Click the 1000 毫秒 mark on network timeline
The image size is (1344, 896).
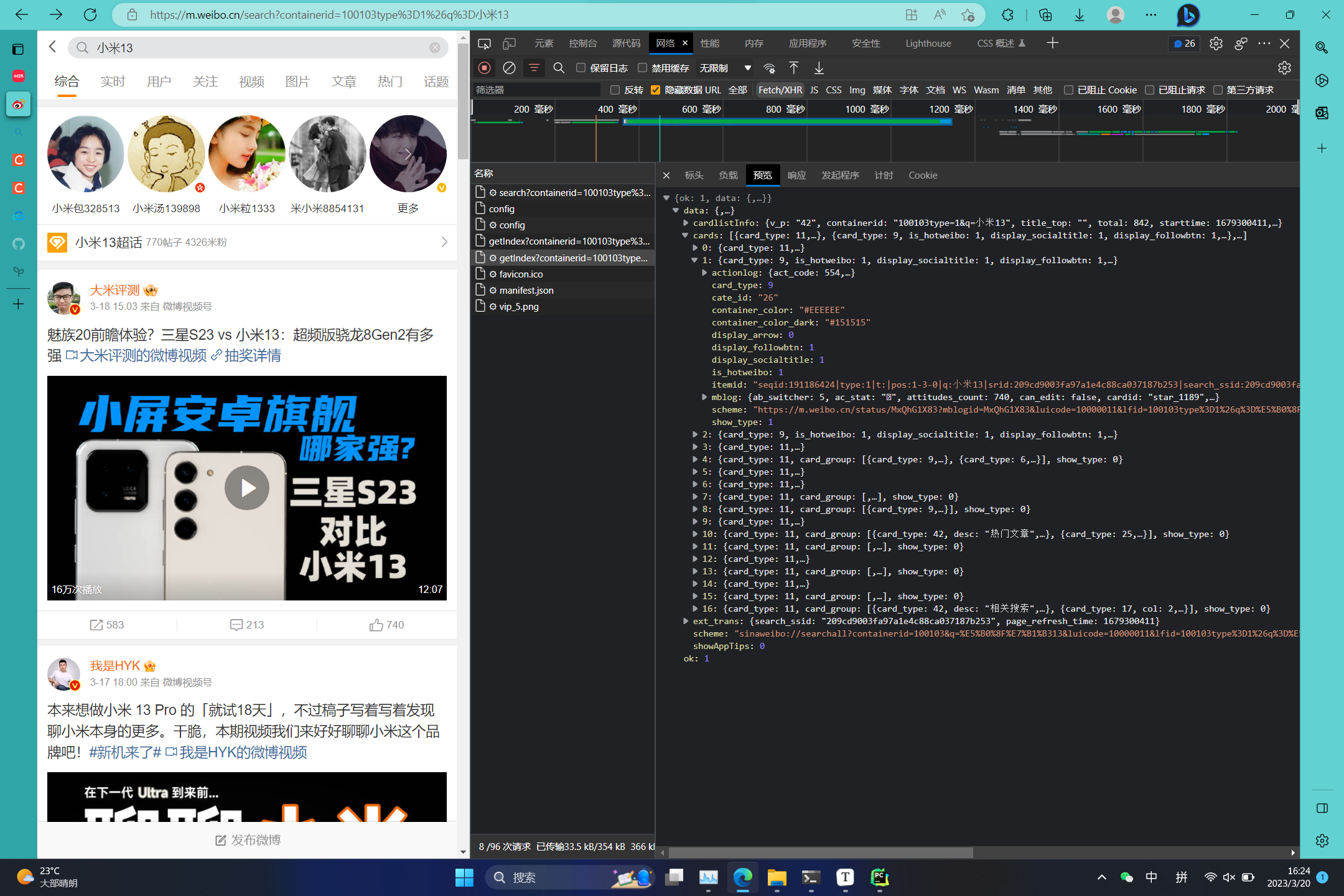[x=866, y=110]
